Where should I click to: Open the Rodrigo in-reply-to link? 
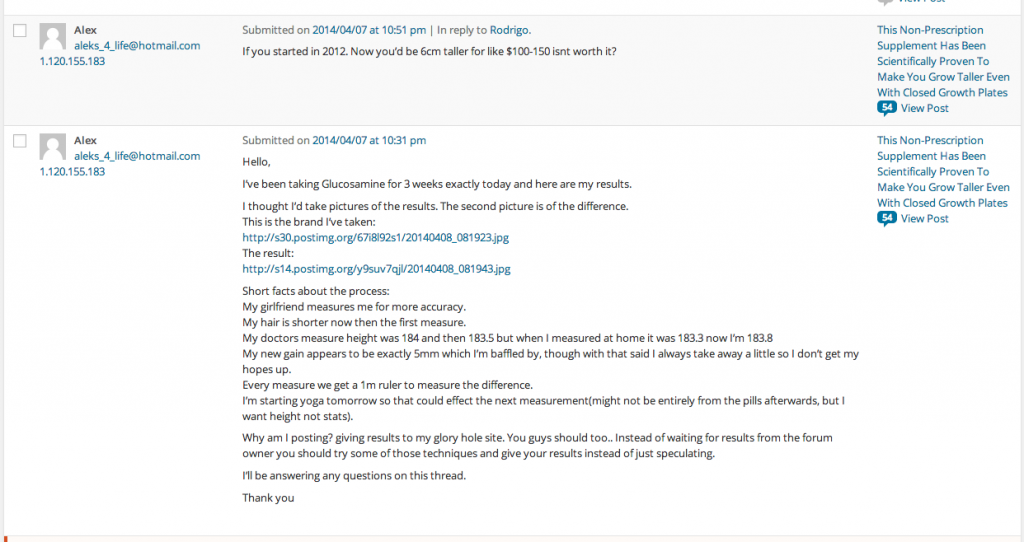[x=509, y=30]
